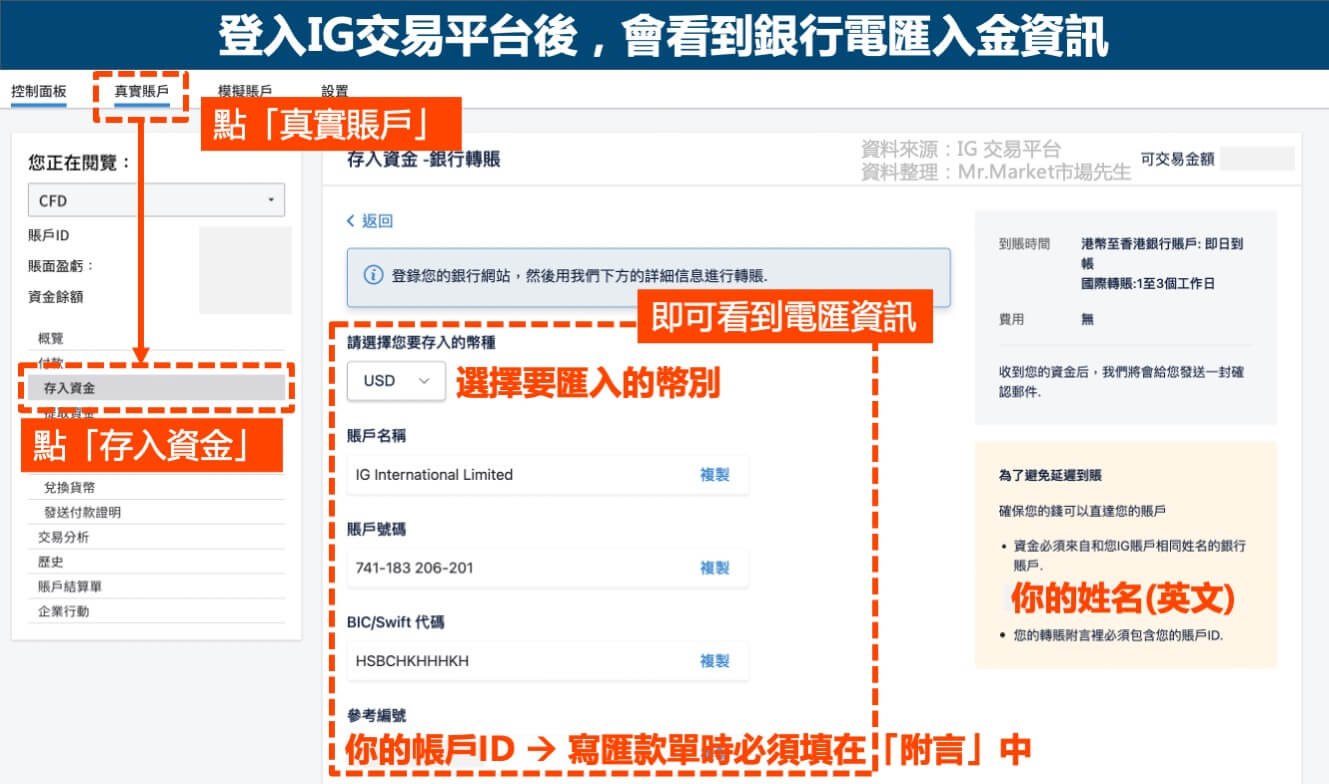This screenshot has width=1329, height=784.
Task: Switch to the 模擬賬戶 tab
Action: tap(245, 92)
